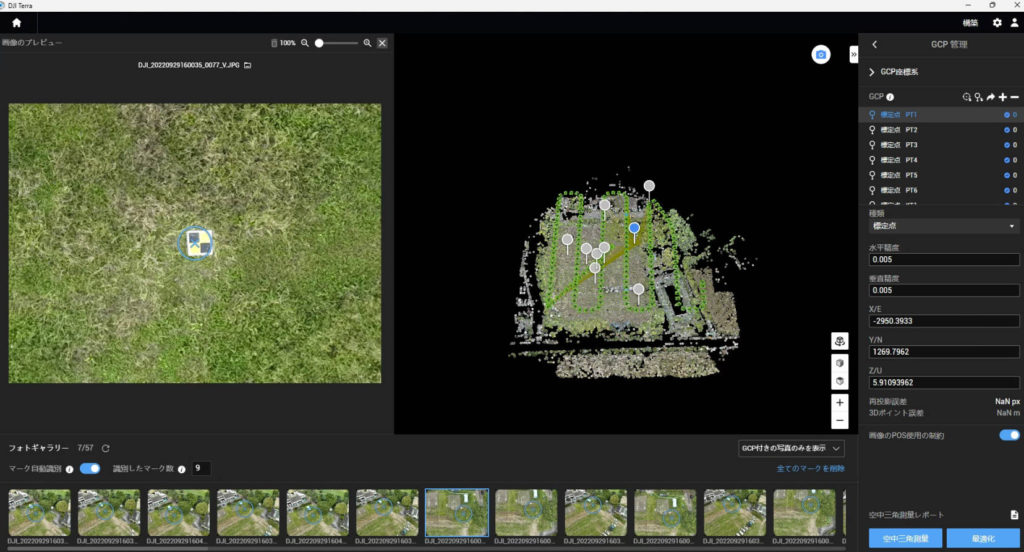Toggle 画像のPOS使用の制約 switch
1024x552 pixels.
[x=1009, y=435]
